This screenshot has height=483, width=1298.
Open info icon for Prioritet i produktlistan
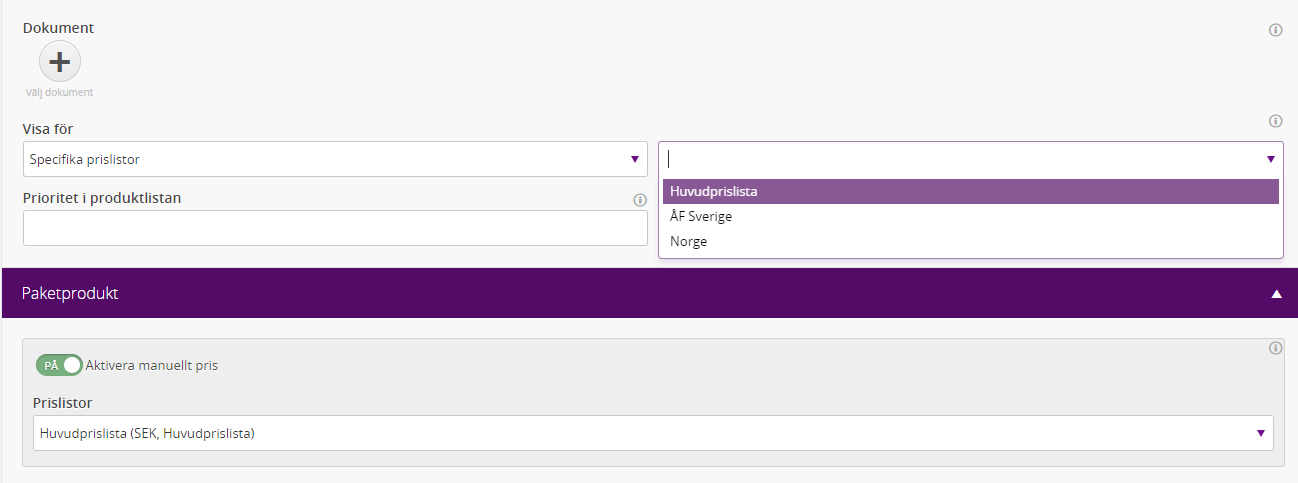click(x=640, y=200)
